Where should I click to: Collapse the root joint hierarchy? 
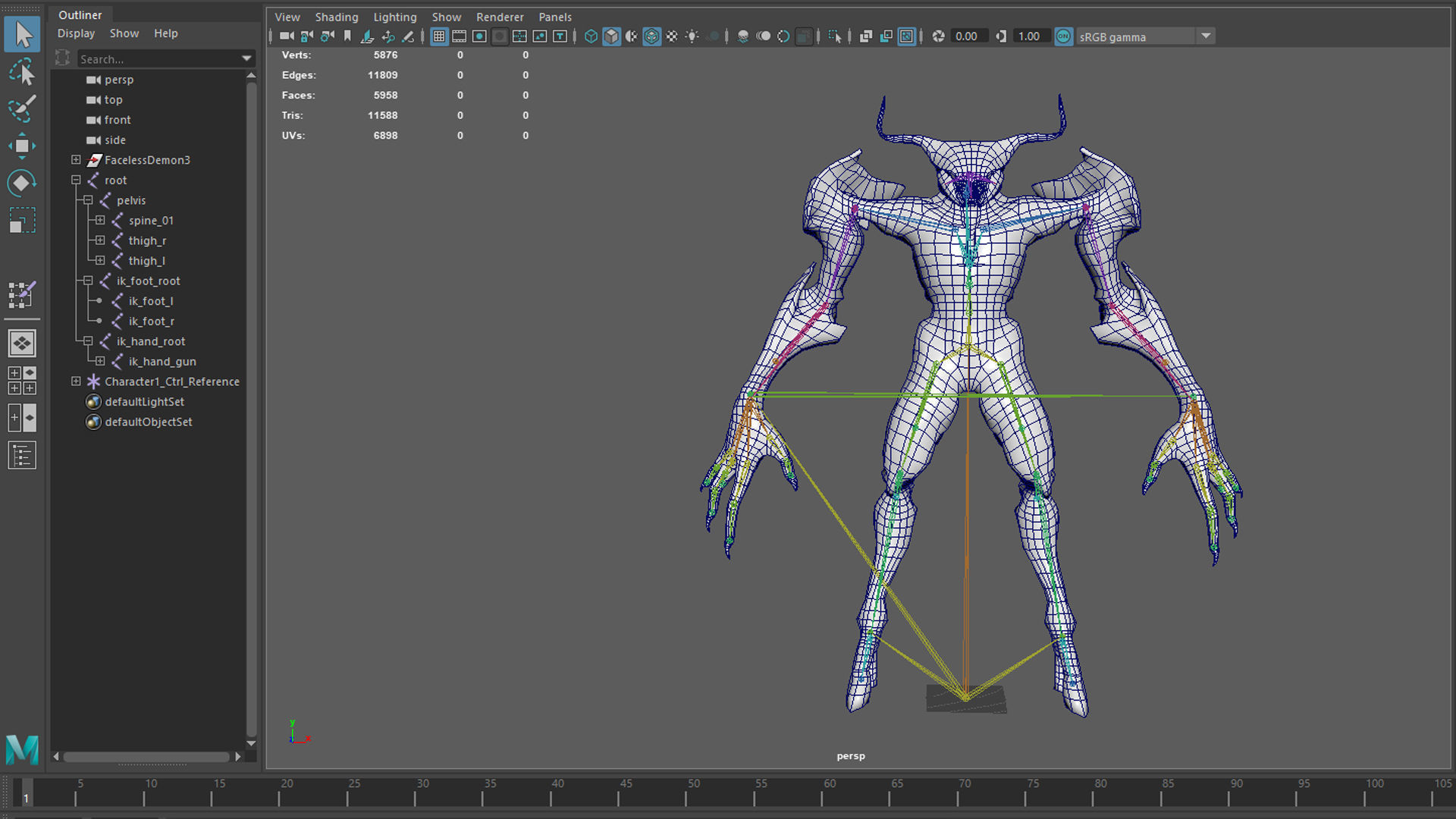pos(76,180)
